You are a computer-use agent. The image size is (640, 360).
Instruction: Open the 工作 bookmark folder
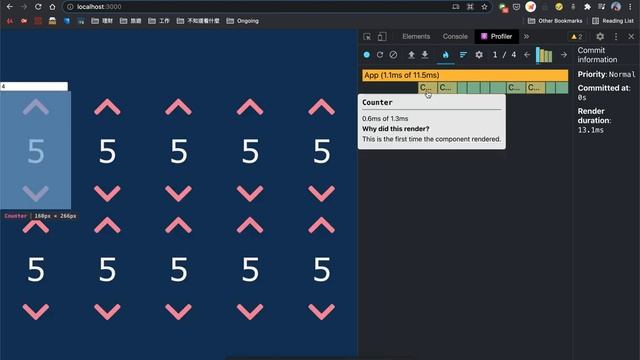pyautogui.click(x=159, y=21)
